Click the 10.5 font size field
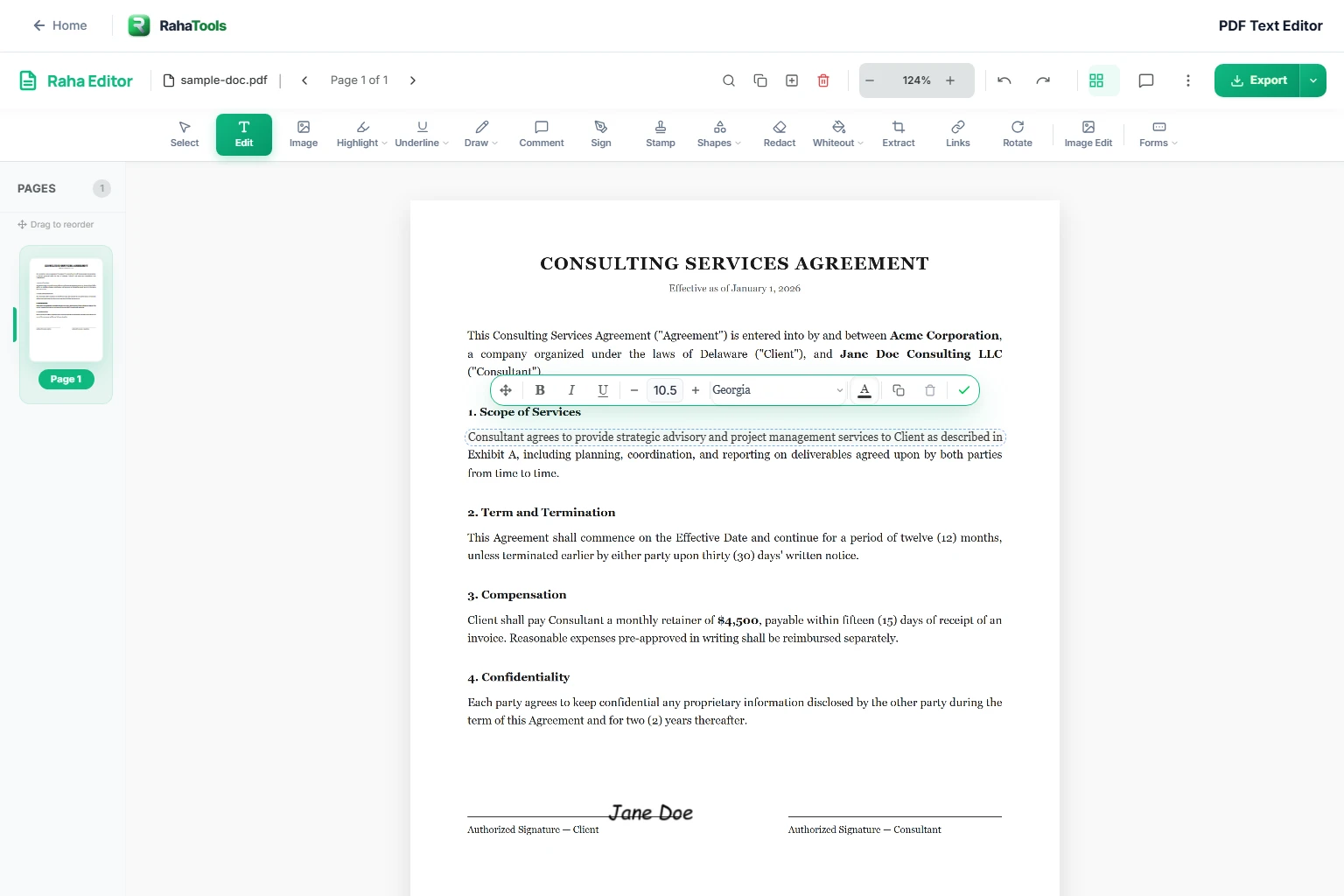 (x=665, y=390)
